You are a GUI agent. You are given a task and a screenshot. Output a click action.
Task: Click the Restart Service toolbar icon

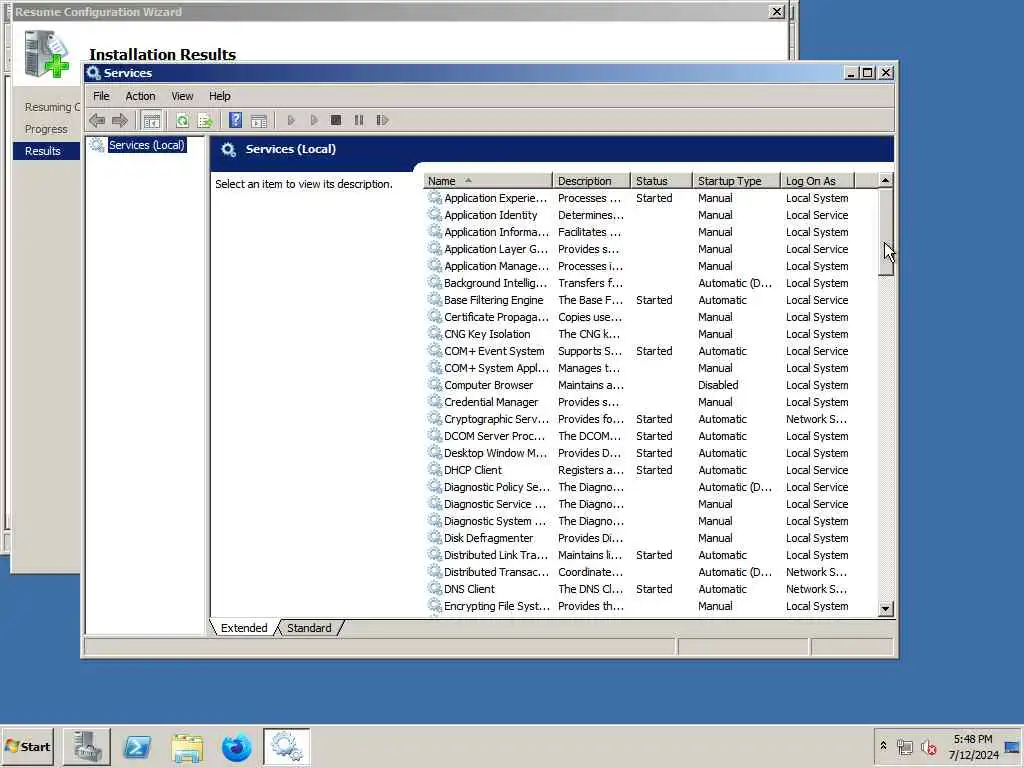(x=383, y=120)
